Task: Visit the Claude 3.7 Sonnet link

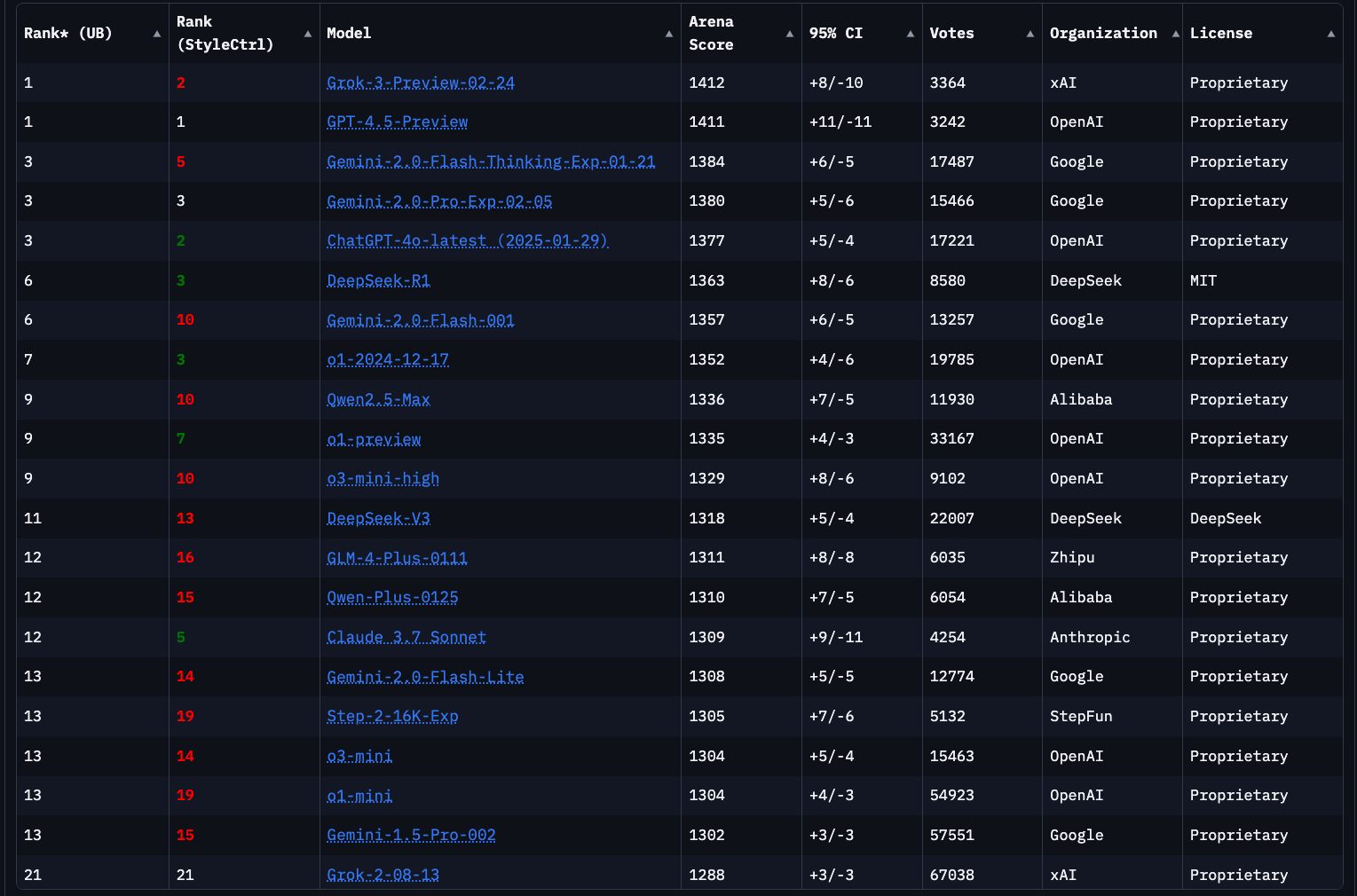Action: (406, 637)
